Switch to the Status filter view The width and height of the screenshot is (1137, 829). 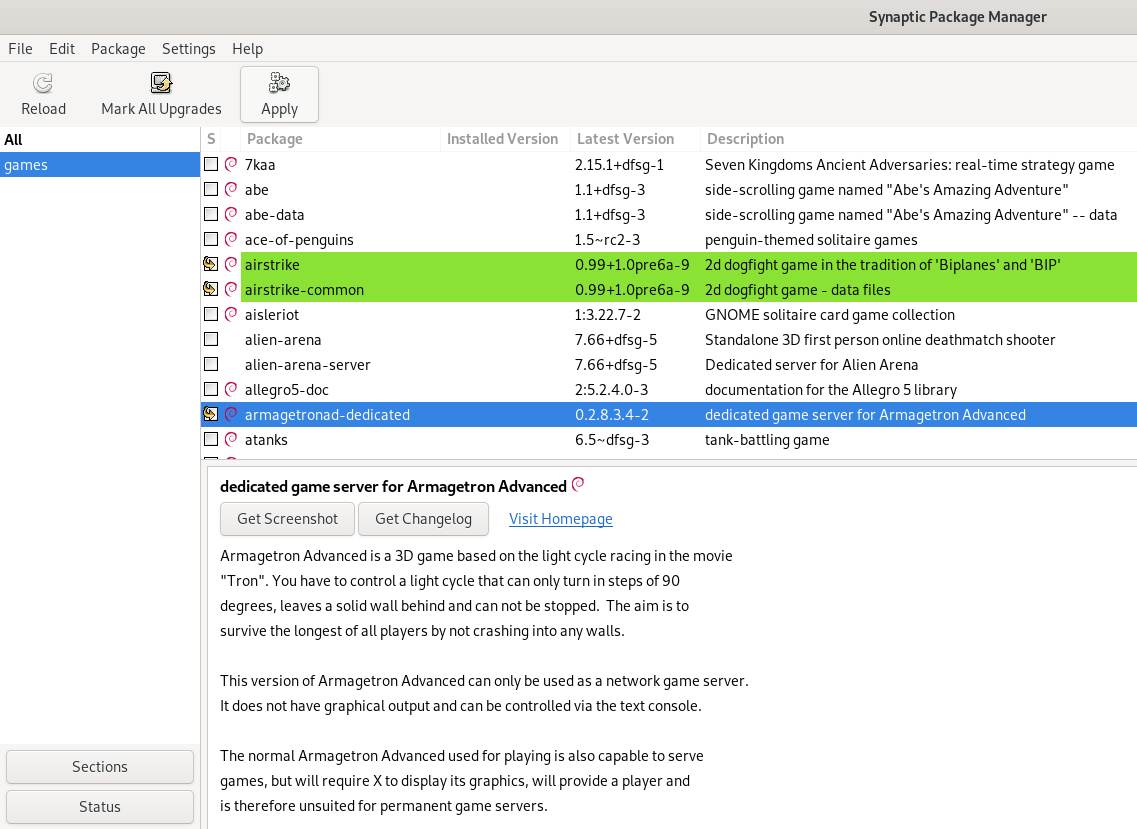(x=99, y=806)
